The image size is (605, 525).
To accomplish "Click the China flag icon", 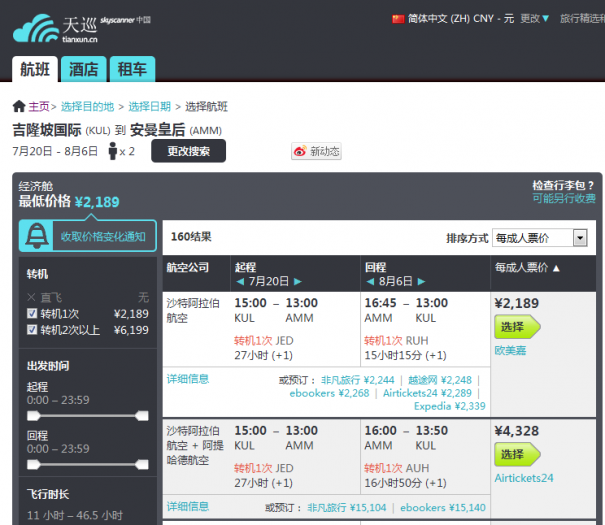I will tap(398, 19).
